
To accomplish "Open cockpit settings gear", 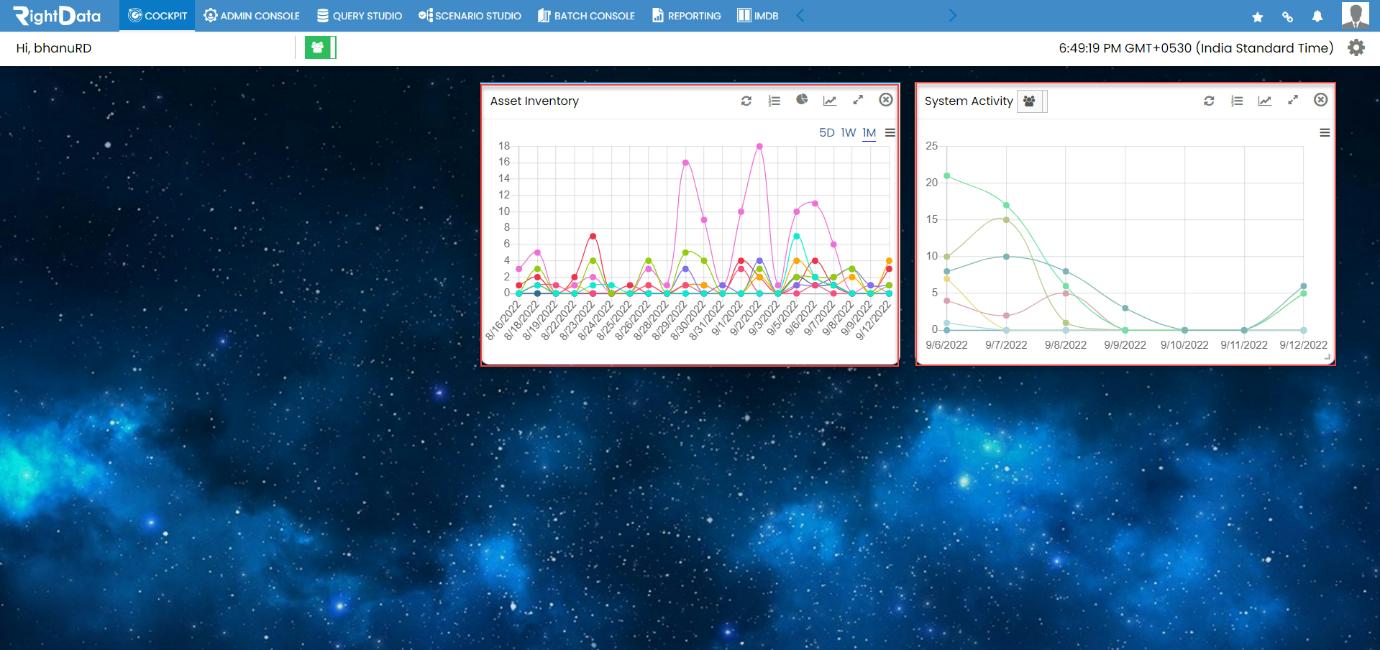I will 1356,47.
